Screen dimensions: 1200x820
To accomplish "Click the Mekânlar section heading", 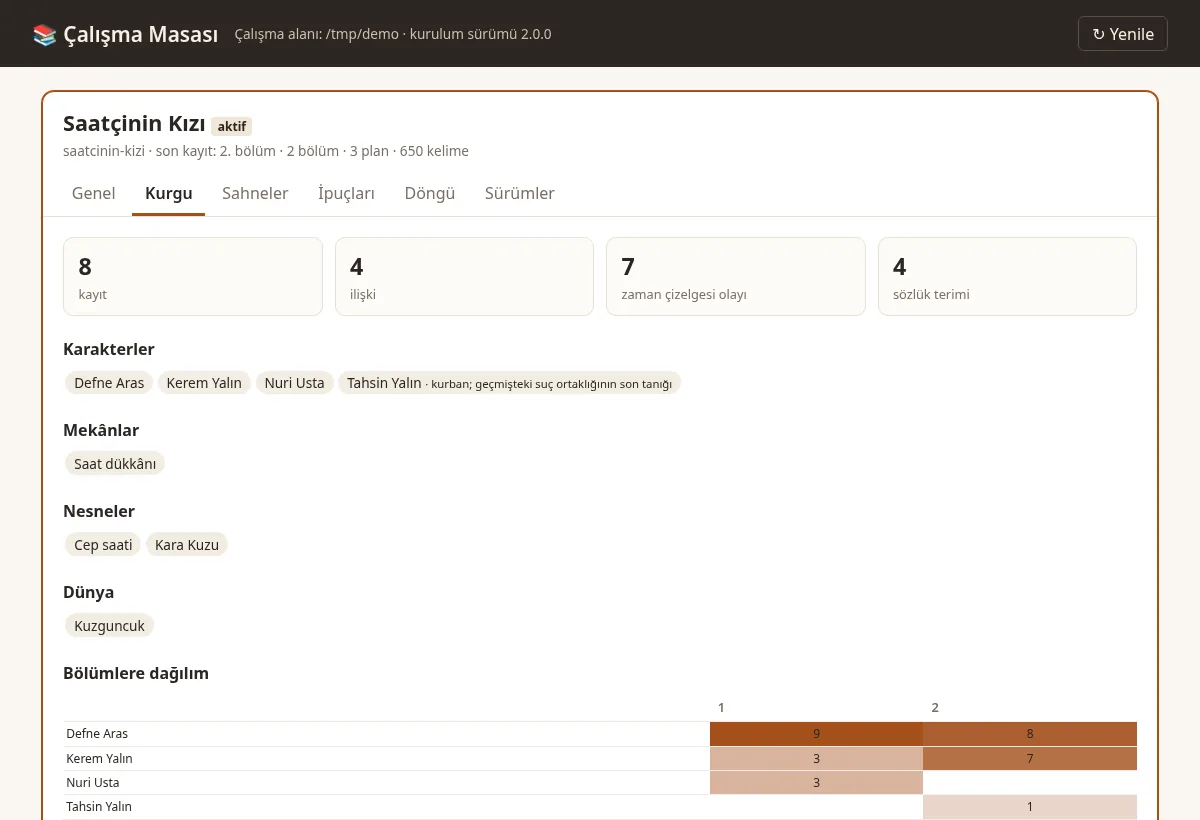I will 101,430.
